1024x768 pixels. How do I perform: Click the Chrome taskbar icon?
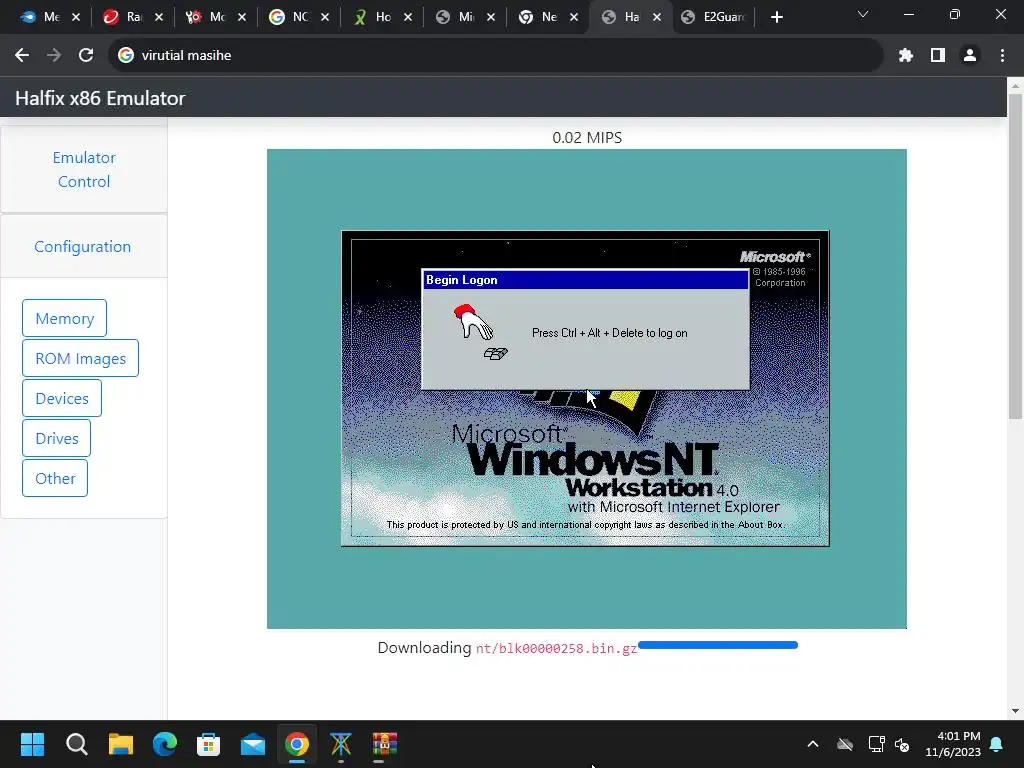(296, 744)
